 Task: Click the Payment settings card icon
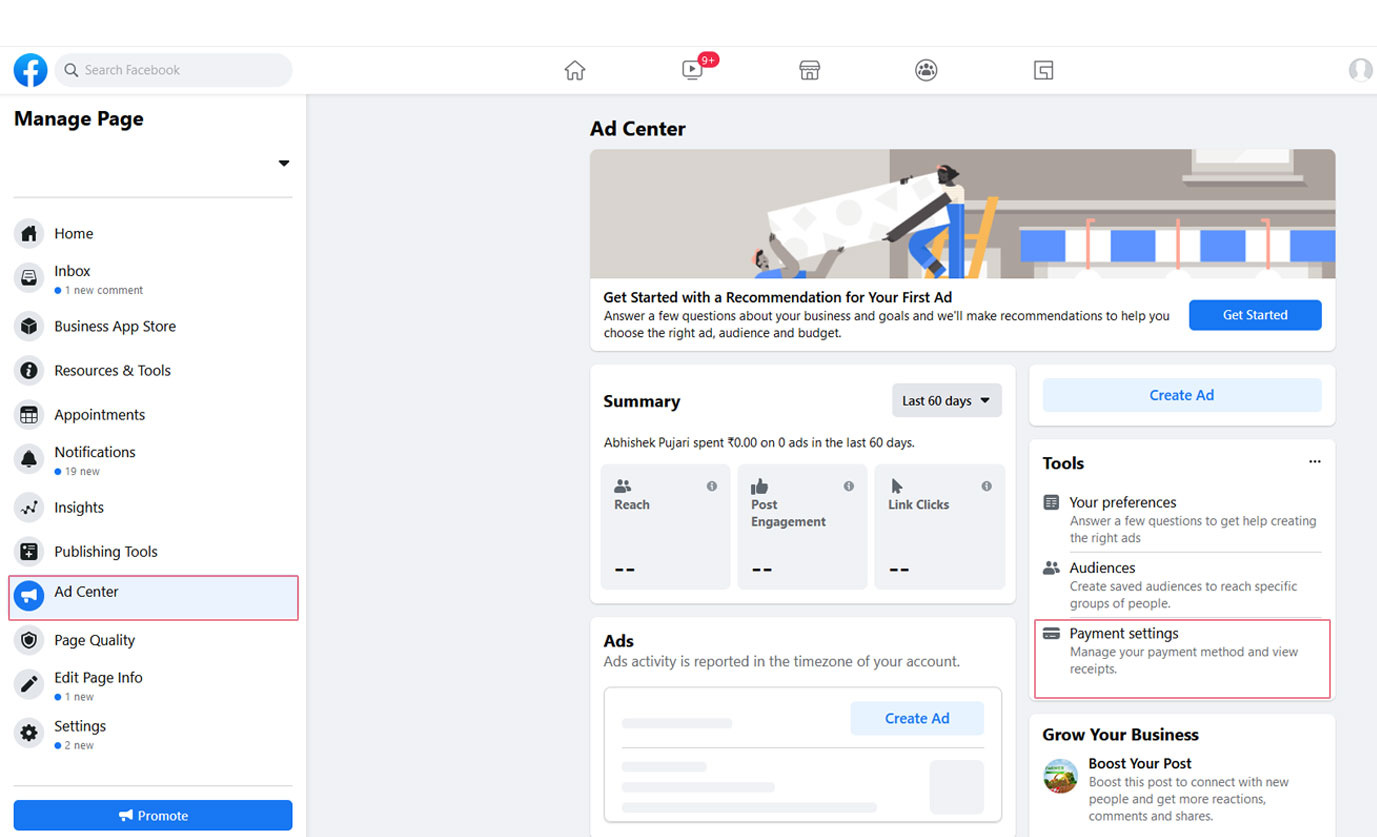point(1051,633)
